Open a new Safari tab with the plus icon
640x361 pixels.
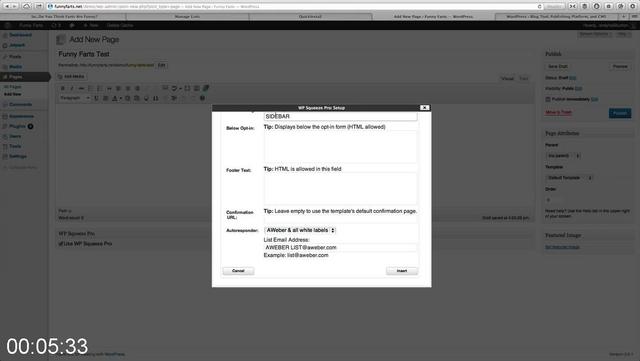pyautogui.click(x=624, y=17)
